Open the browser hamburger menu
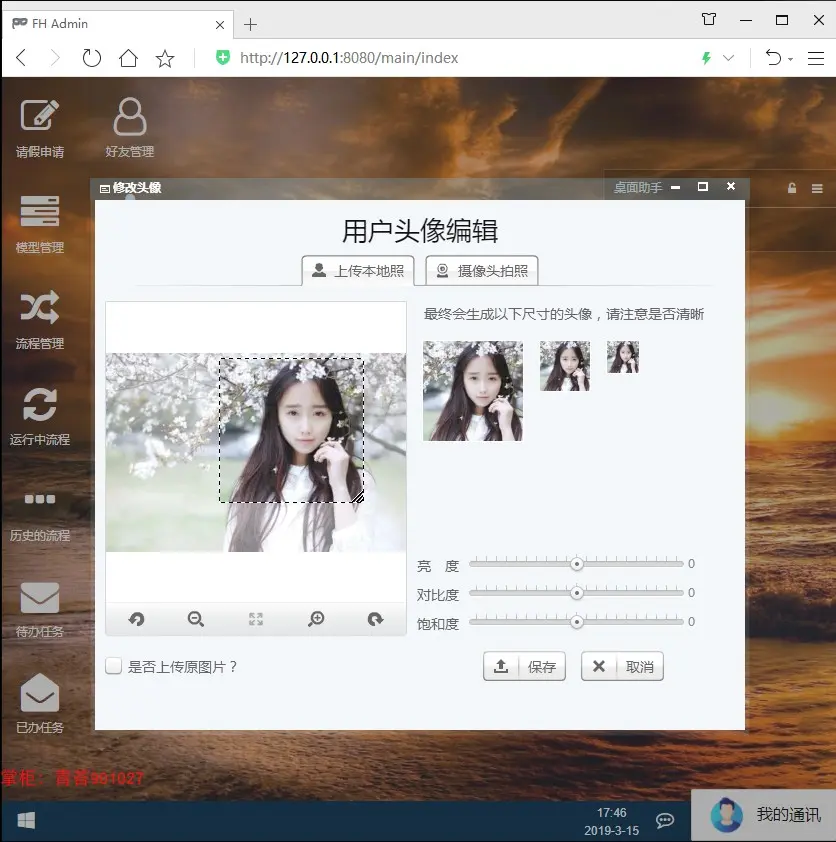Viewport: 836px width, 842px height. click(x=816, y=58)
